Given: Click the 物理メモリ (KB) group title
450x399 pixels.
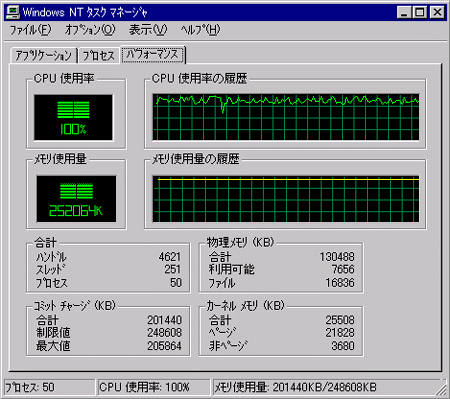Looking at the screenshot, I should click(240, 242).
